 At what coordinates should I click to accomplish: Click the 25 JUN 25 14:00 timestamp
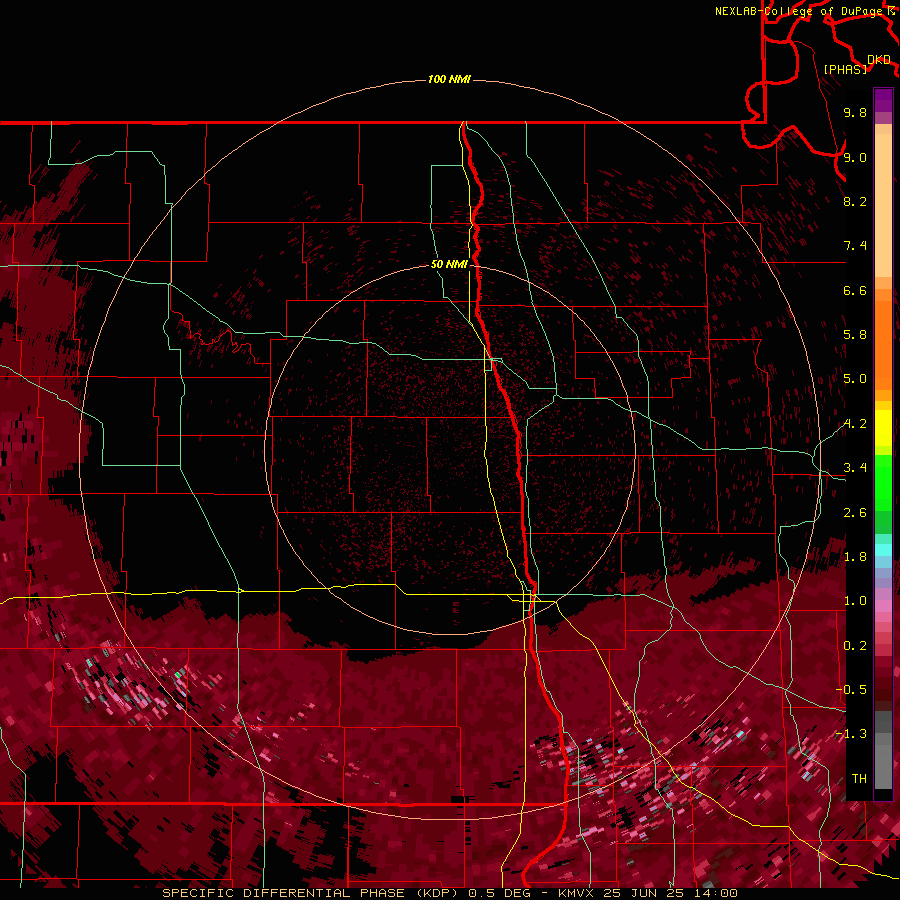tap(669, 893)
